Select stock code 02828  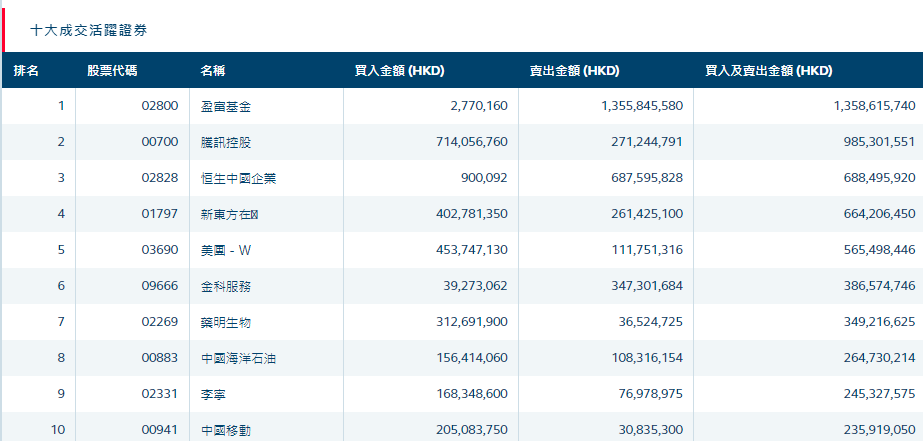[x=160, y=178]
